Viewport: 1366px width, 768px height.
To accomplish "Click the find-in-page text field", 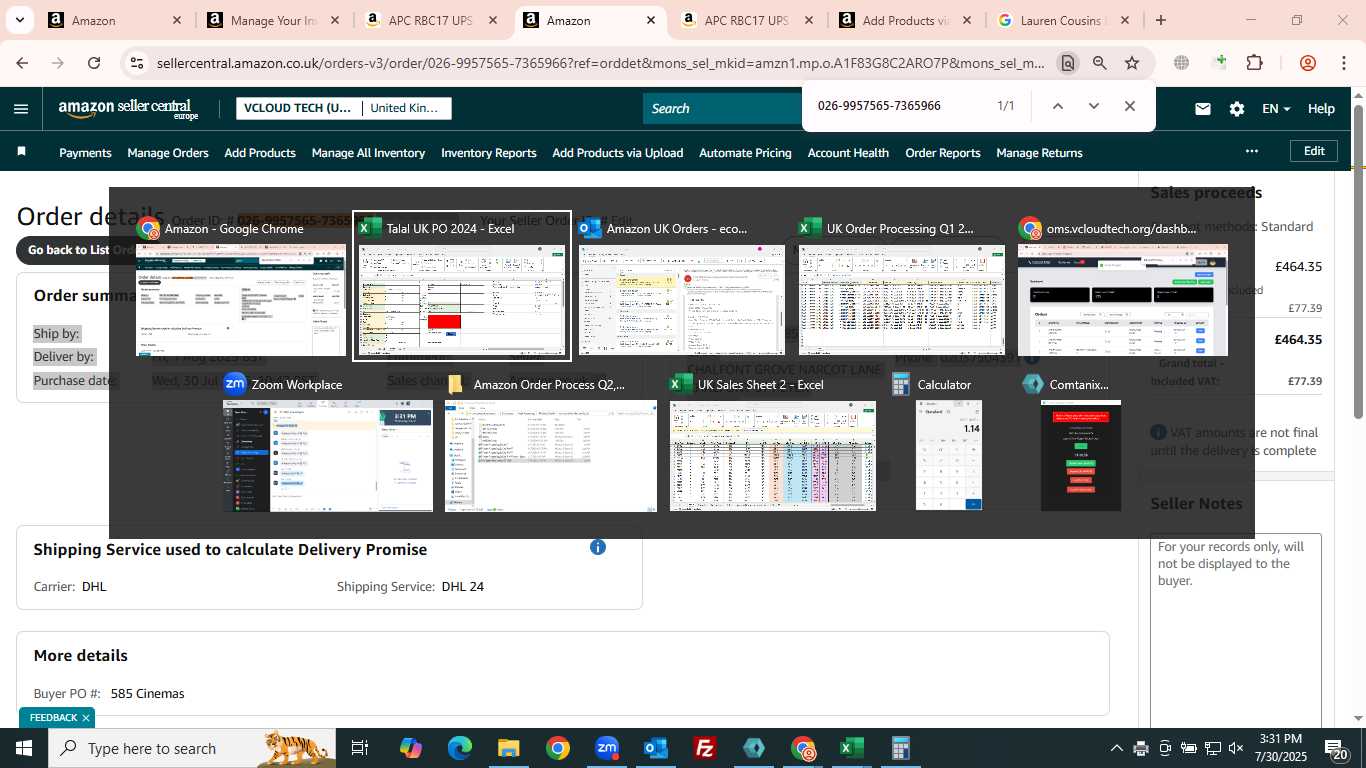I will pos(900,106).
